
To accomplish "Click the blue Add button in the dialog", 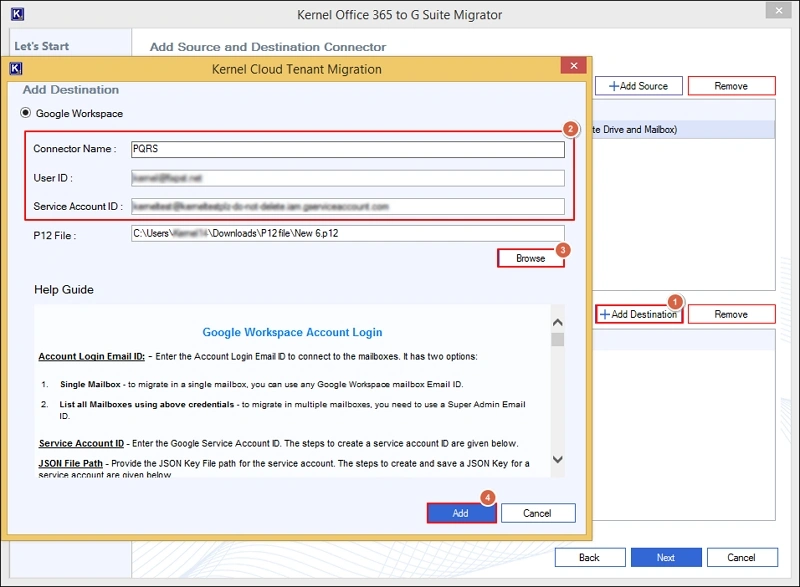I will coord(459,513).
